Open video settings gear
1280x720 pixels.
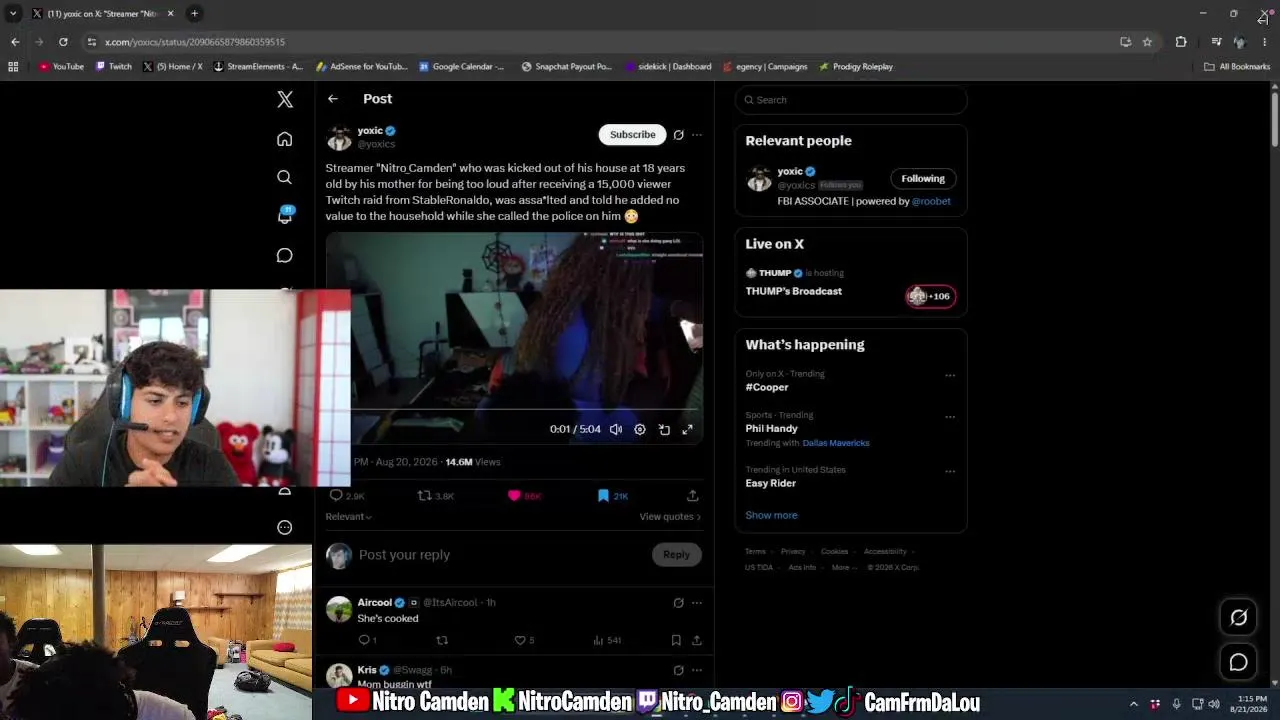click(x=640, y=429)
